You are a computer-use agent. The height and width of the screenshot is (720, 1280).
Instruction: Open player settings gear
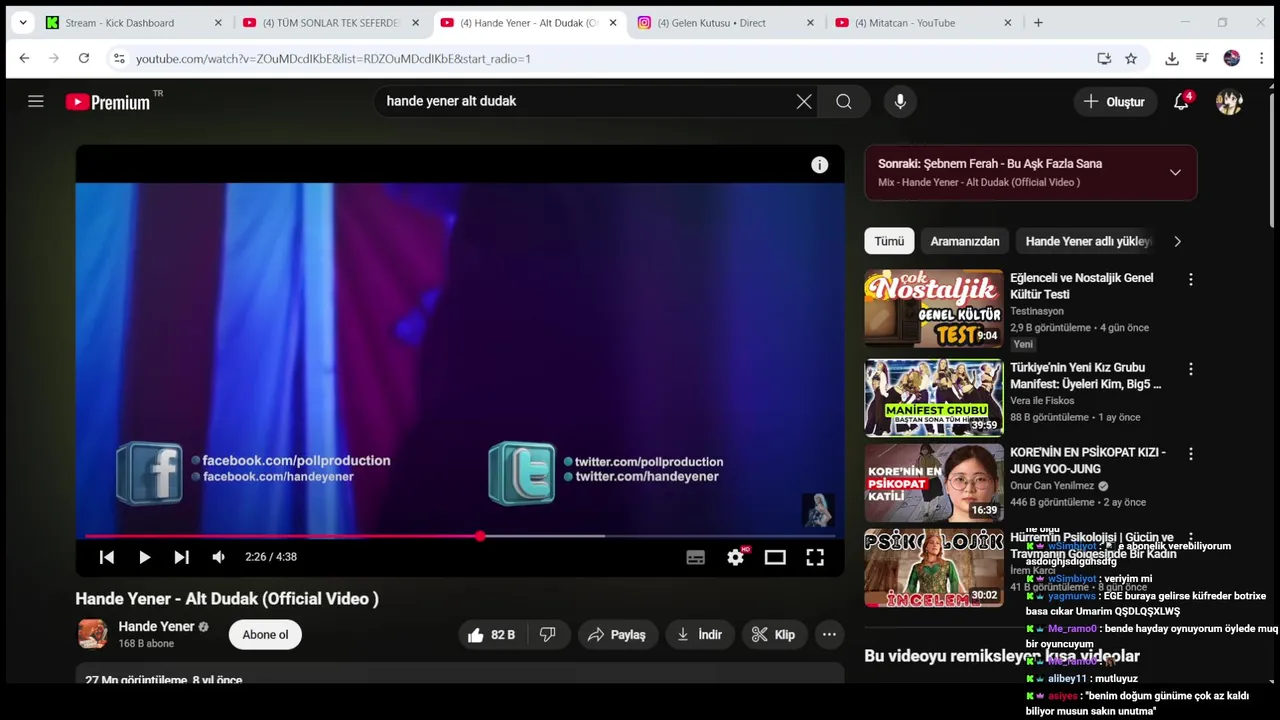click(x=736, y=557)
